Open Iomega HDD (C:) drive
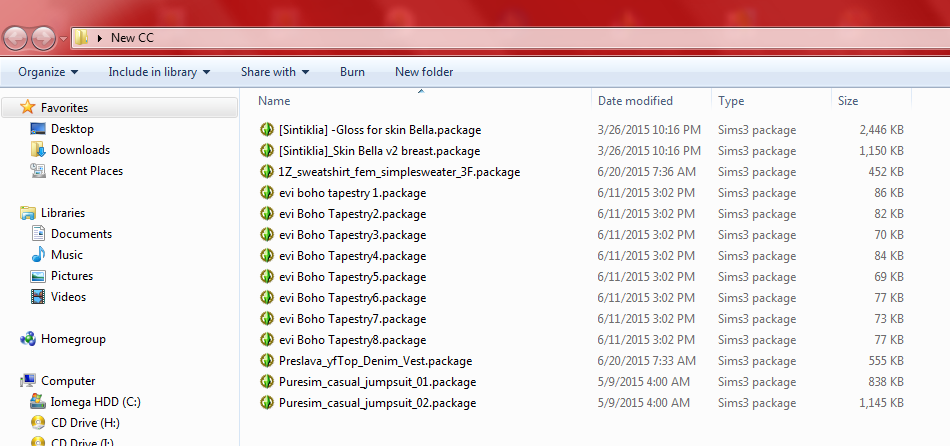Viewport: 950px width, 446px height. pyautogui.click(x=96, y=402)
